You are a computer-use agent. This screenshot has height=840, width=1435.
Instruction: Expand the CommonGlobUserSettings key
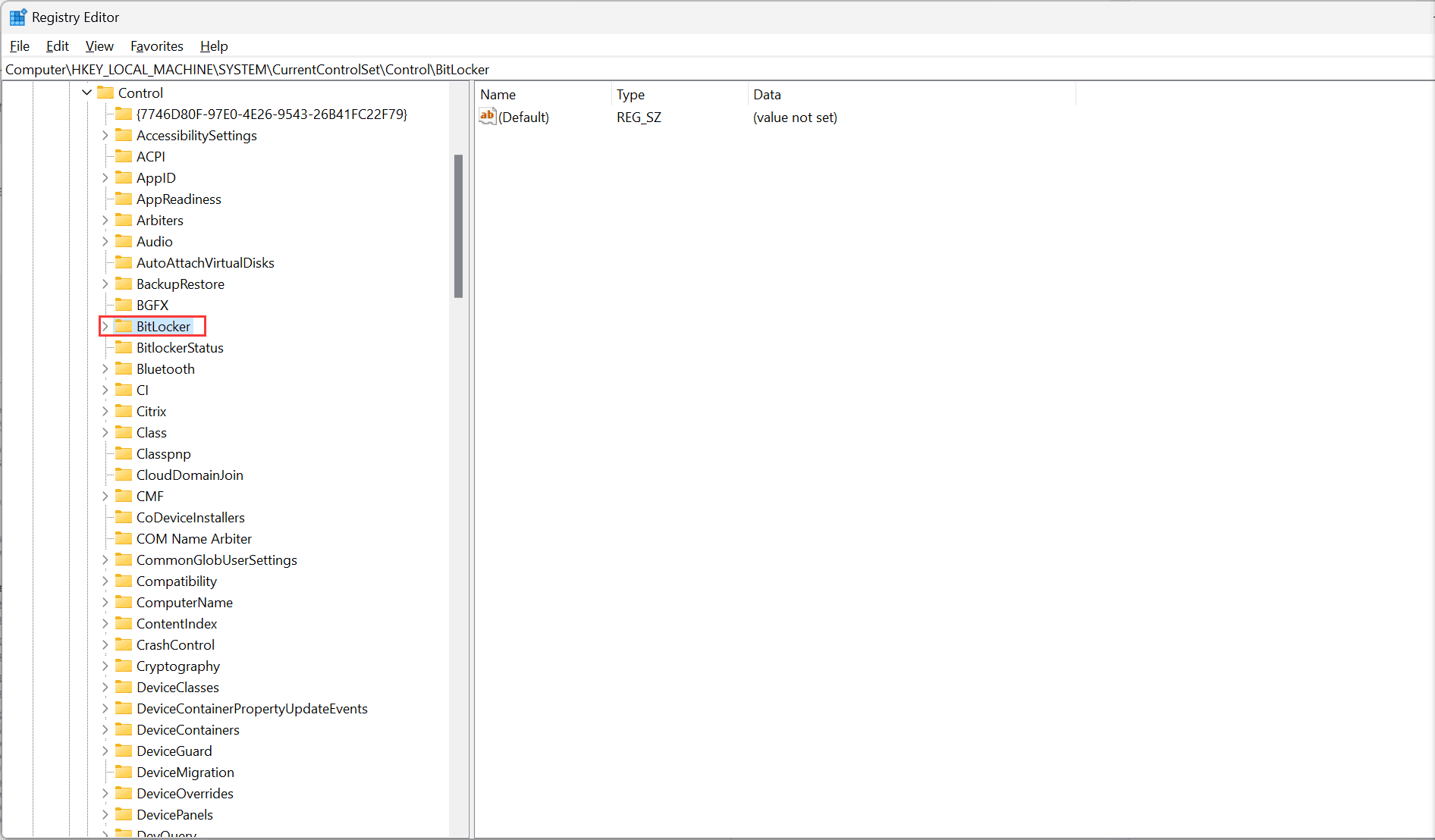pyautogui.click(x=105, y=559)
